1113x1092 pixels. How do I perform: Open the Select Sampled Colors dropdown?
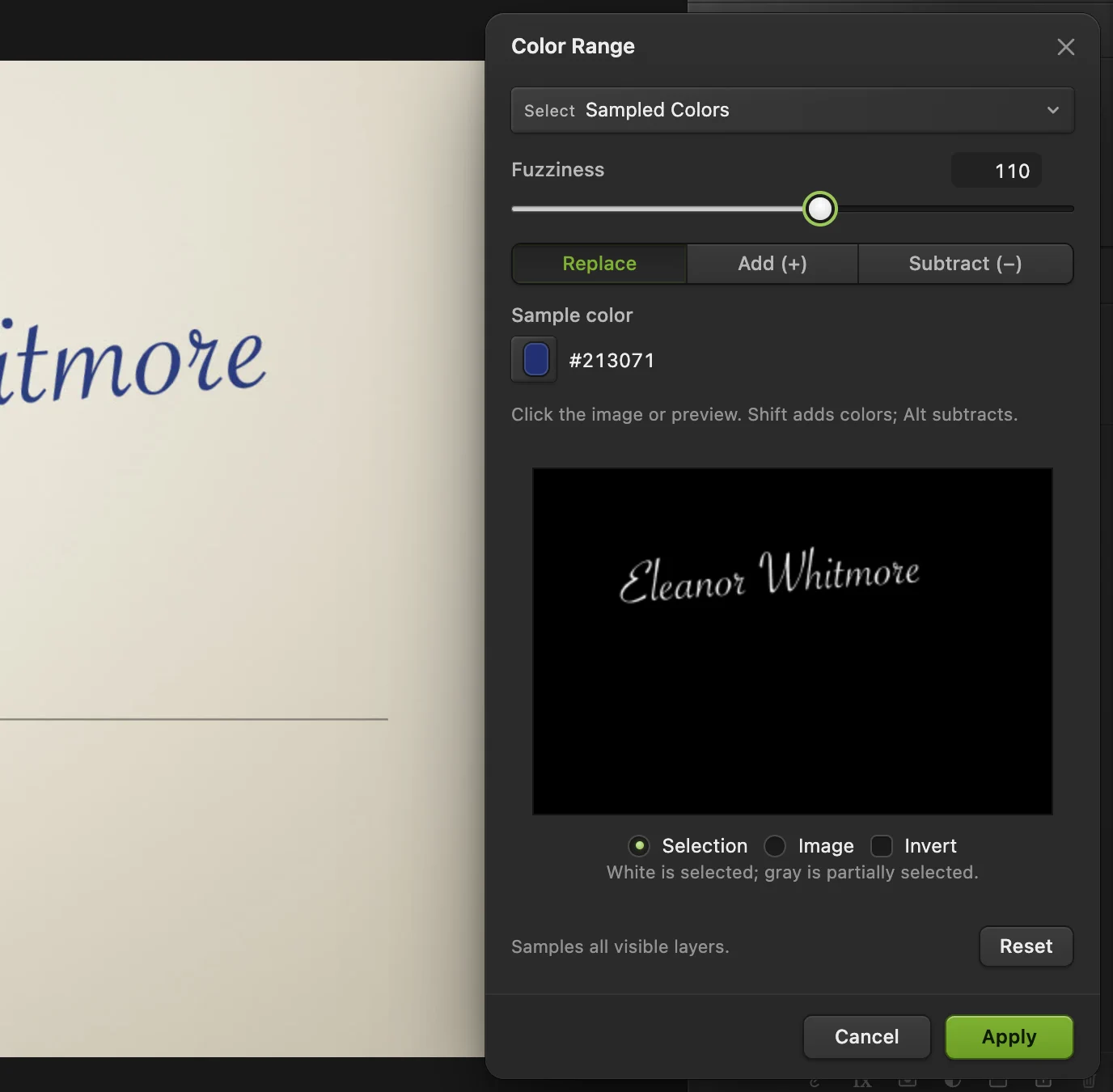(792, 110)
